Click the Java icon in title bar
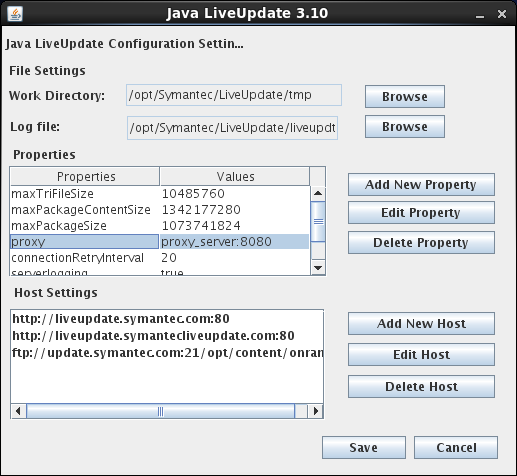The image size is (517, 476). click(x=15, y=14)
